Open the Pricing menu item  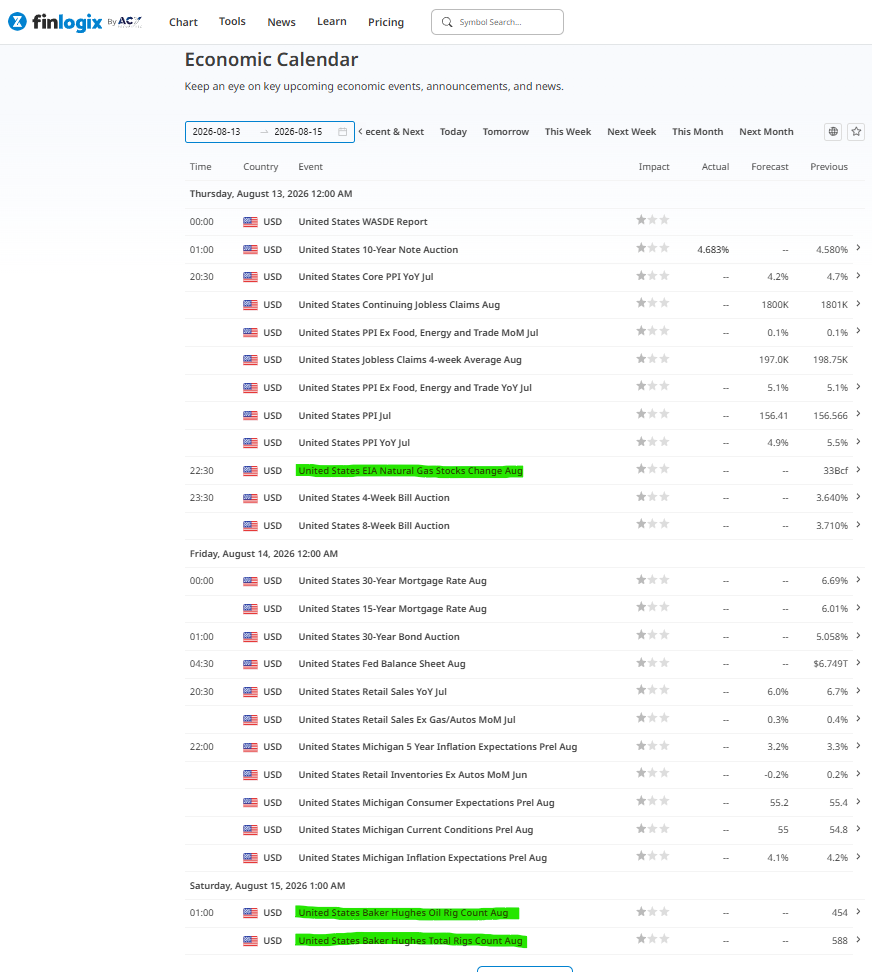(385, 22)
